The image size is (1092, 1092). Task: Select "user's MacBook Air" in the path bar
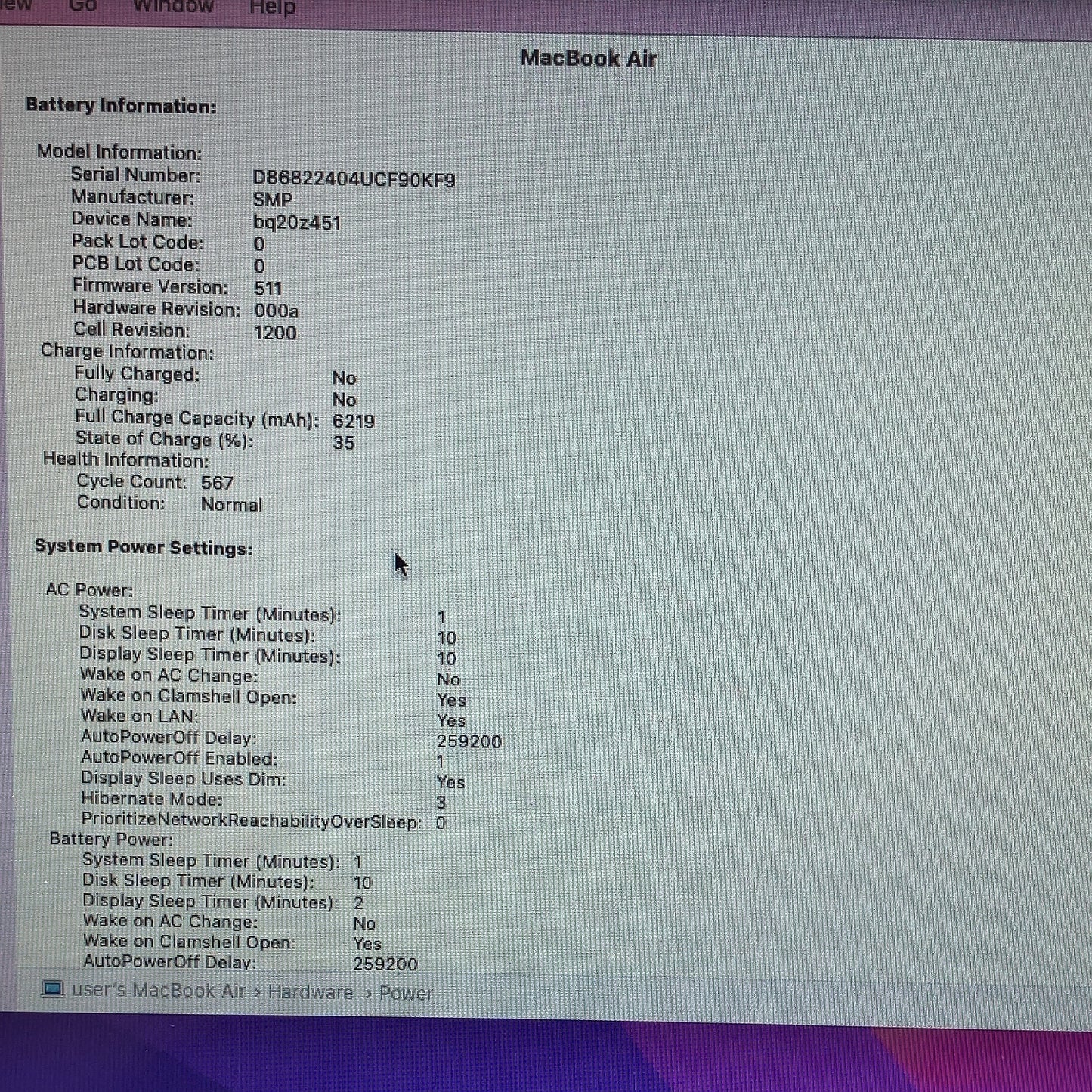point(159,990)
